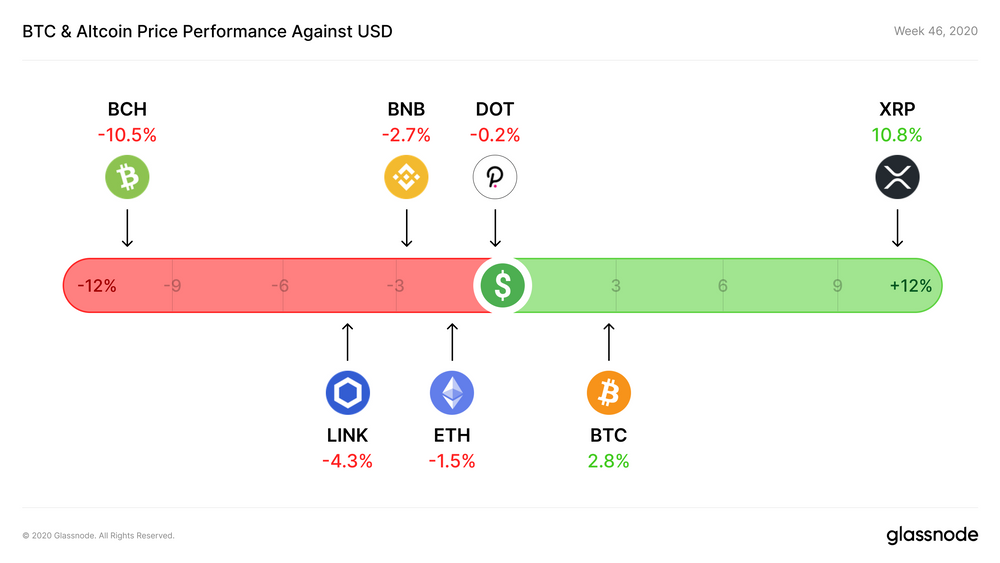This screenshot has height=563, width=1000.
Task: Click the BTC 2.8% percentage text
Action: pyautogui.click(x=608, y=461)
